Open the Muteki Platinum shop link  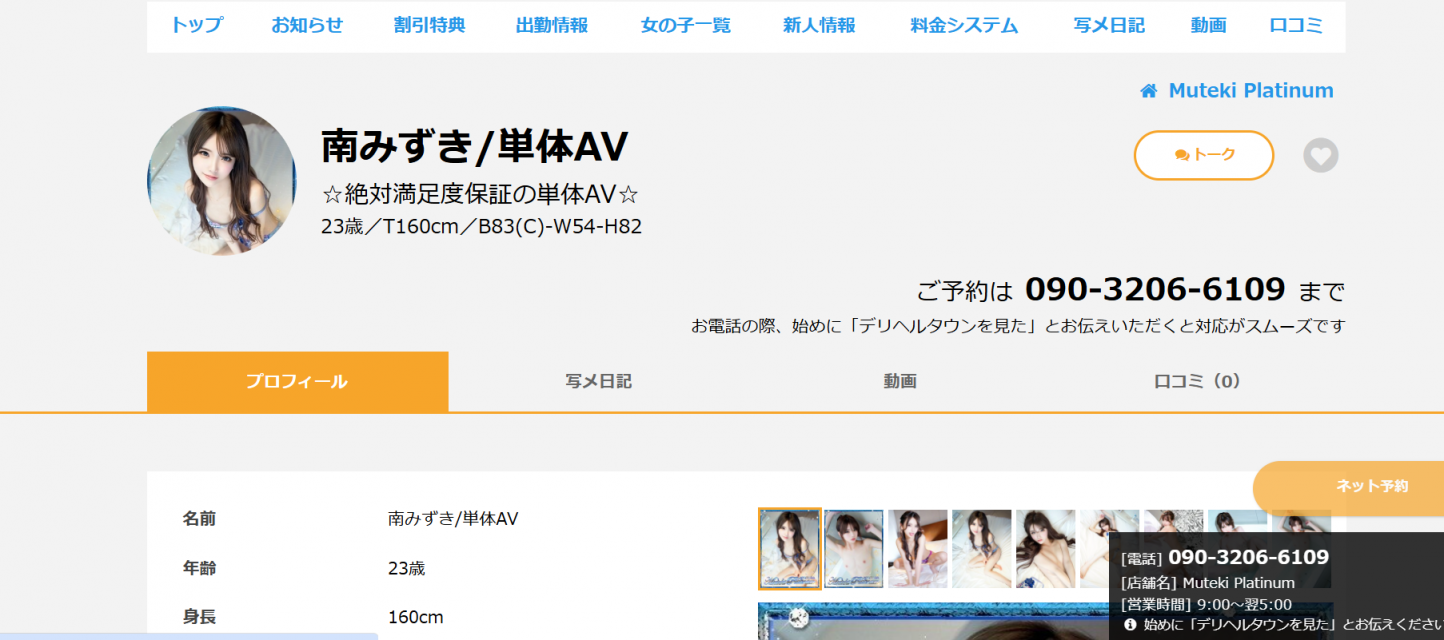[x=1250, y=91]
